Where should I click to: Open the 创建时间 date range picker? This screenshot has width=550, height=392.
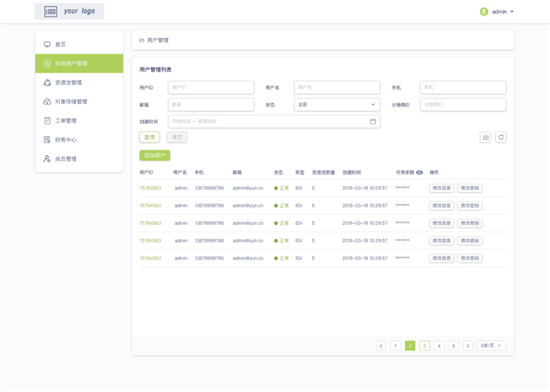(274, 121)
